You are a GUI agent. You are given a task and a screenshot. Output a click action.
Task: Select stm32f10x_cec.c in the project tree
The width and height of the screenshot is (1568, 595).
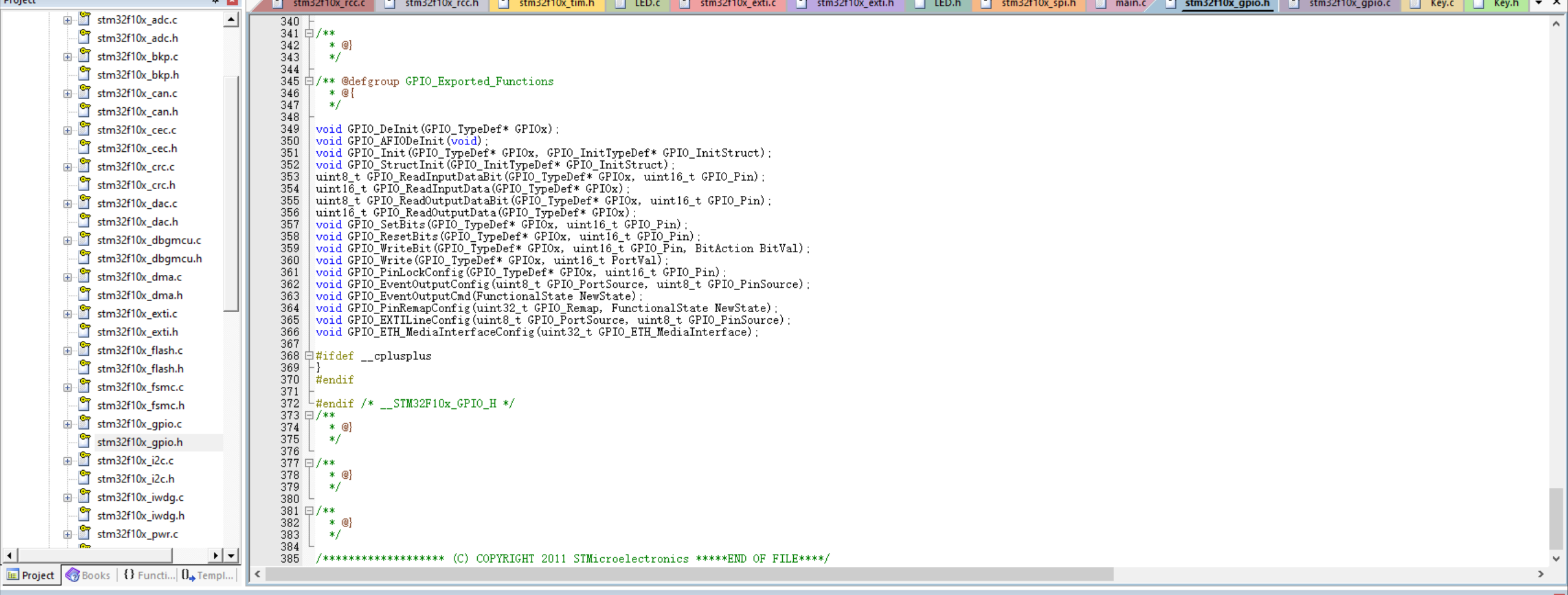[x=137, y=130]
